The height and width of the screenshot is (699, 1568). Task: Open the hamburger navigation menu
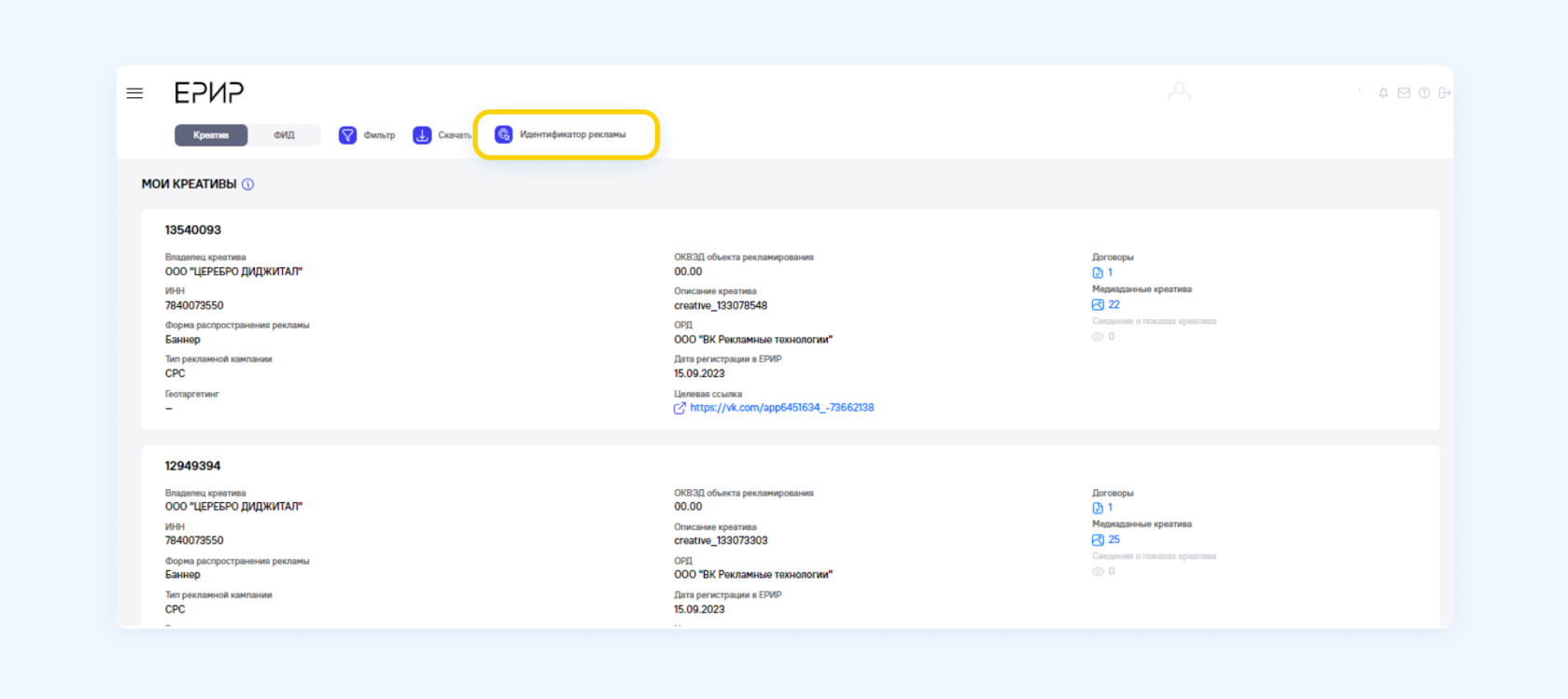(x=134, y=93)
